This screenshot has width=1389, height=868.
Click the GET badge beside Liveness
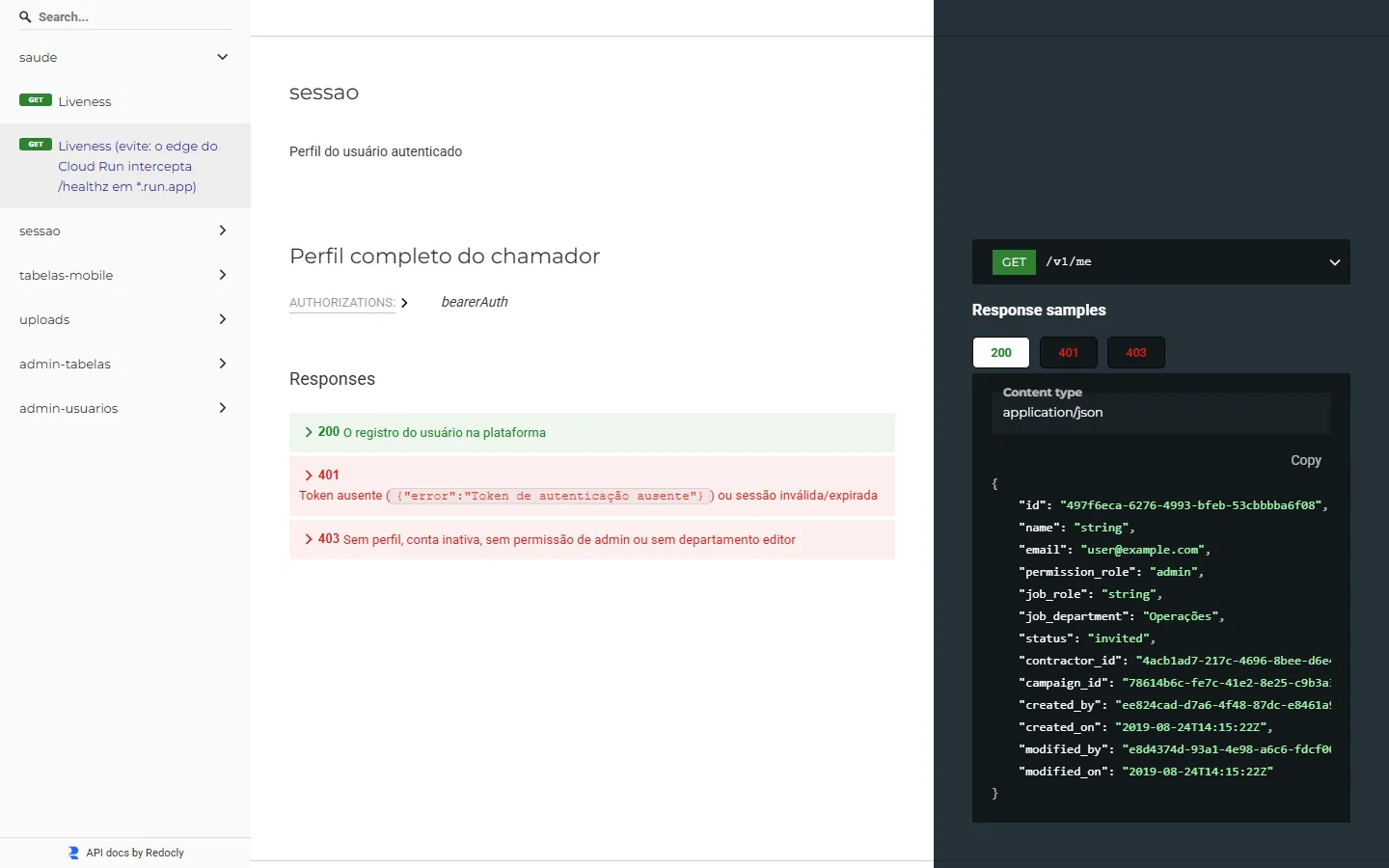pos(36,100)
